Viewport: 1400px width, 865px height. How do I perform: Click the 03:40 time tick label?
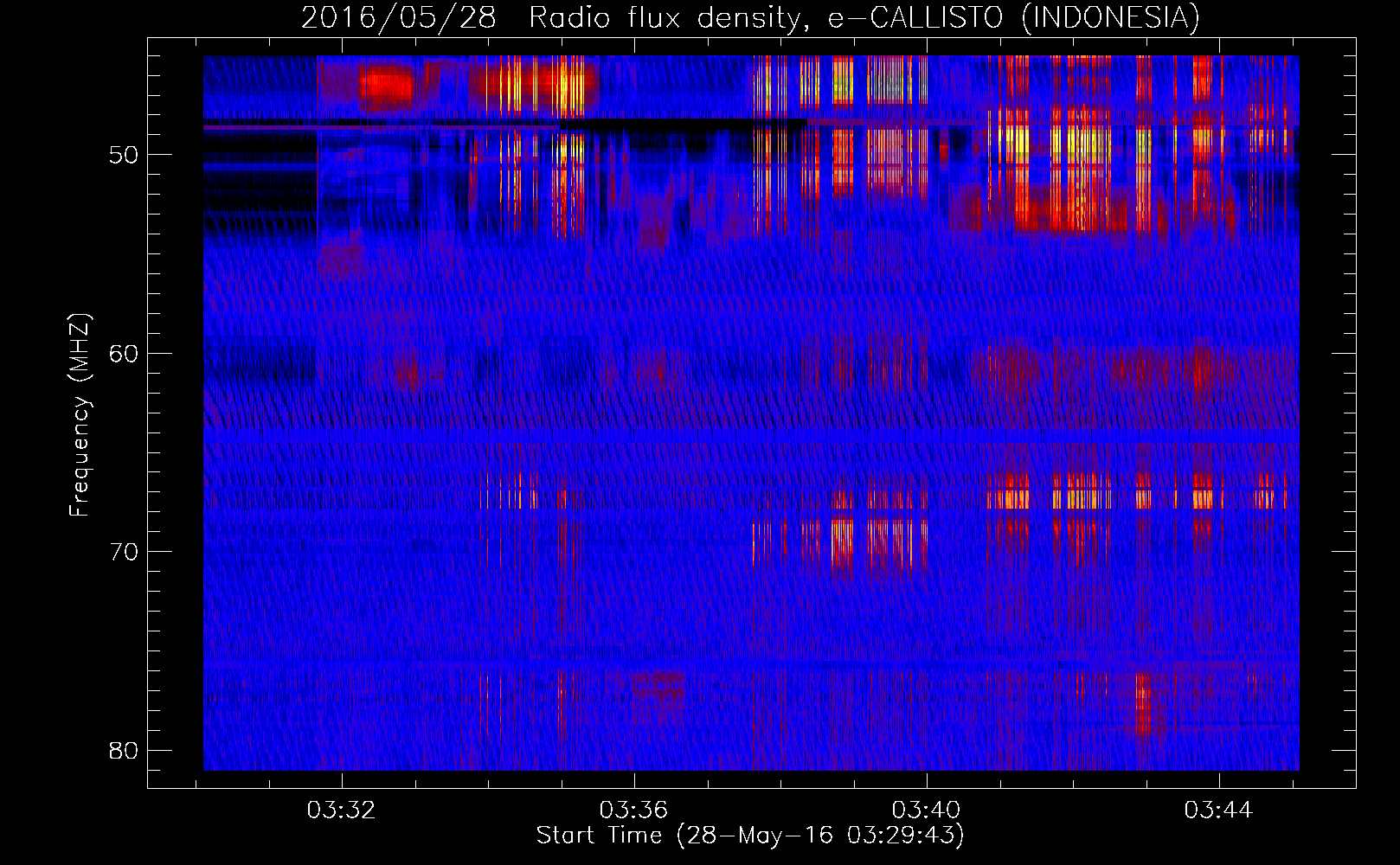(x=926, y=811)
